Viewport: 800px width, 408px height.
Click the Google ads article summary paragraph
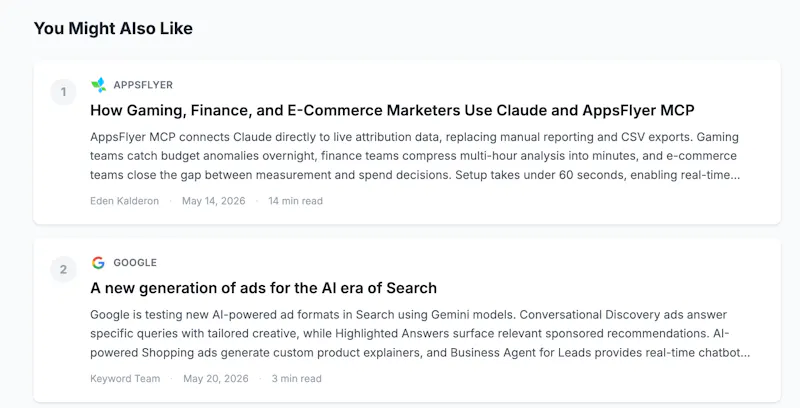pos(420,334)
